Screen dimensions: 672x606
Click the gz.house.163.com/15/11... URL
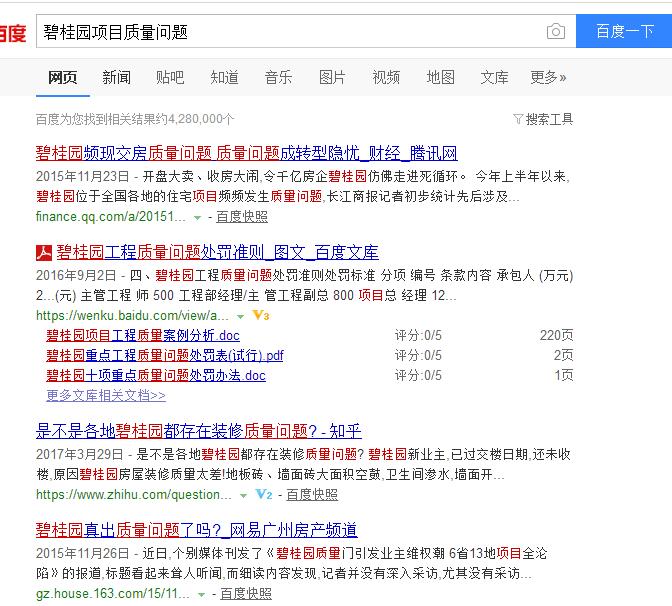[113, 594]
